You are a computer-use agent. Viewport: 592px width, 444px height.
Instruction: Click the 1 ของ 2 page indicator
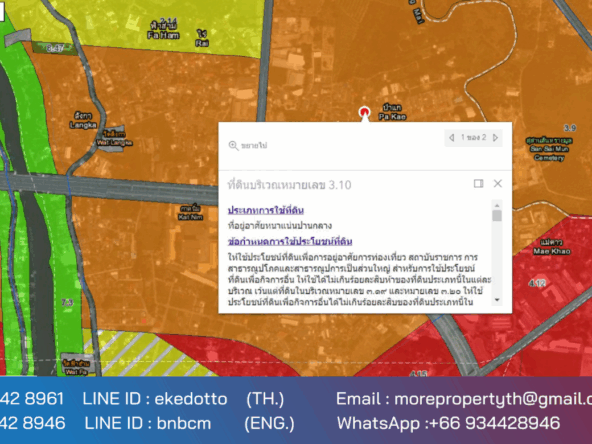click(473, 138)
